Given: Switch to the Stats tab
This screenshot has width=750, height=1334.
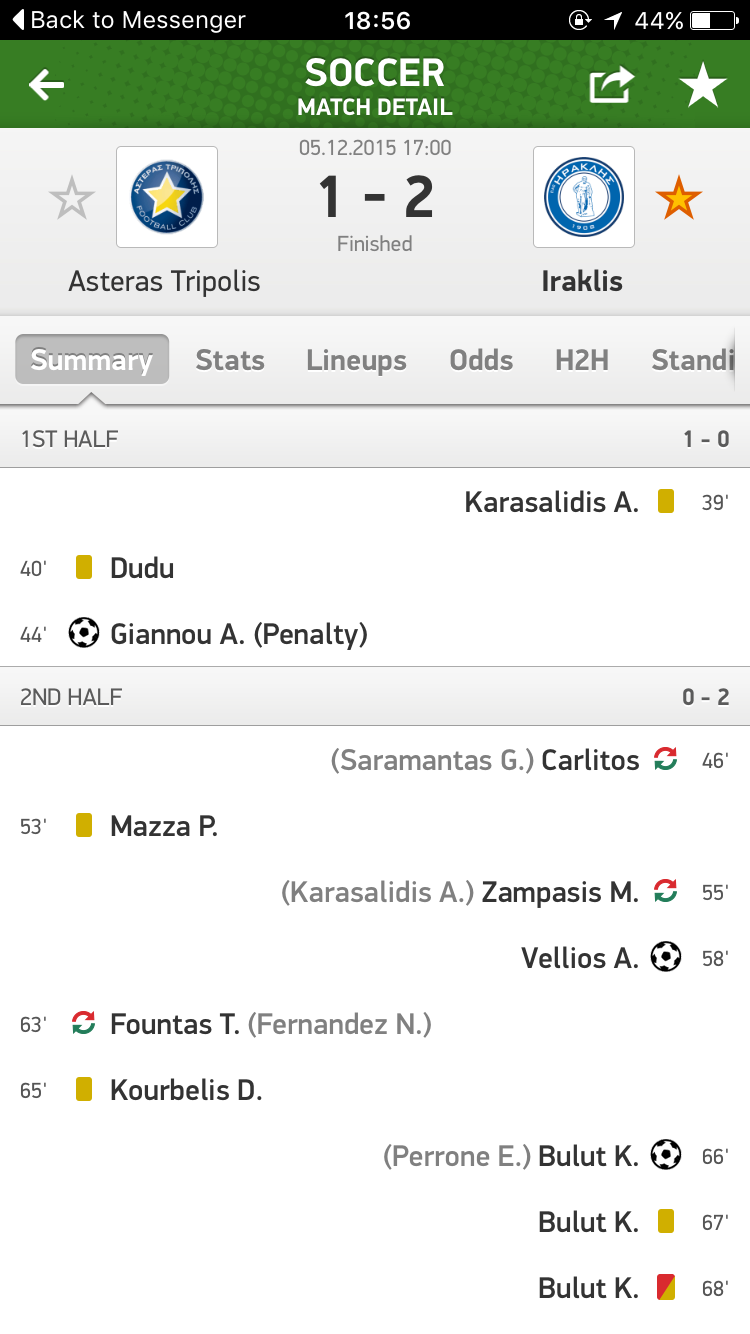Looking at the screenshot, I should 230,360.
